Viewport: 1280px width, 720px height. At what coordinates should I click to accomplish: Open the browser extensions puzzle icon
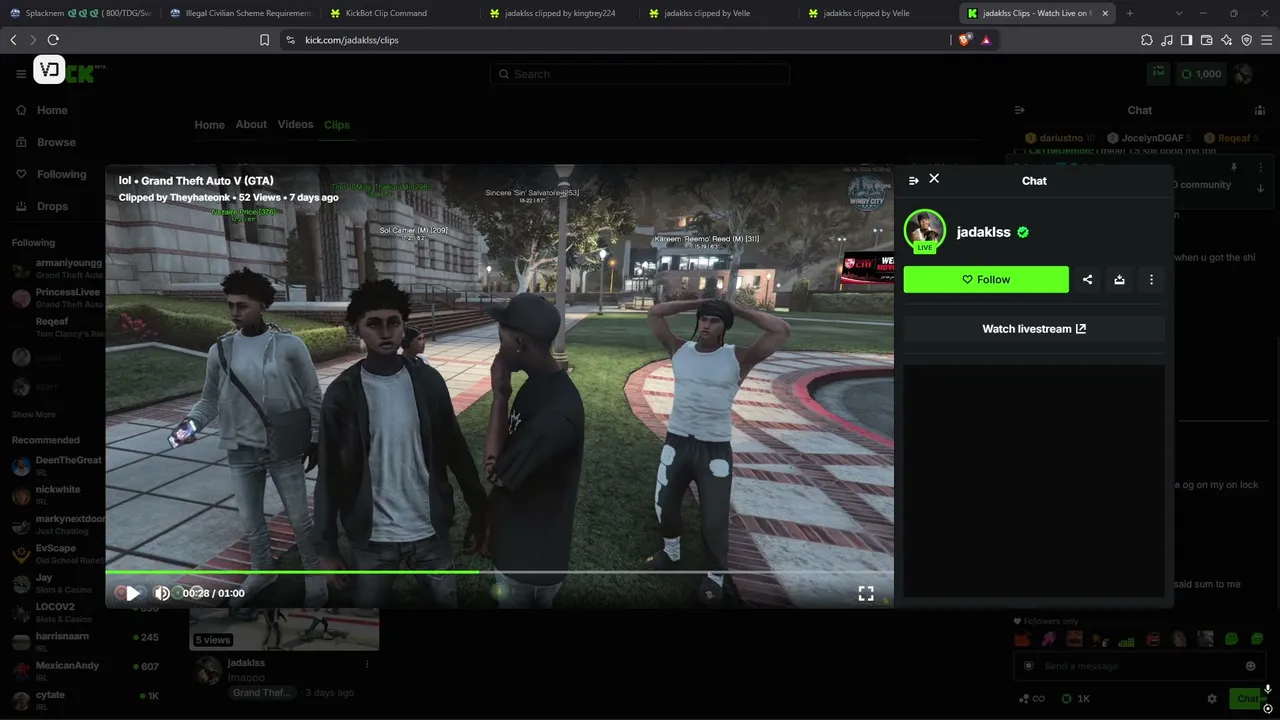click(x=1146, y=40)
